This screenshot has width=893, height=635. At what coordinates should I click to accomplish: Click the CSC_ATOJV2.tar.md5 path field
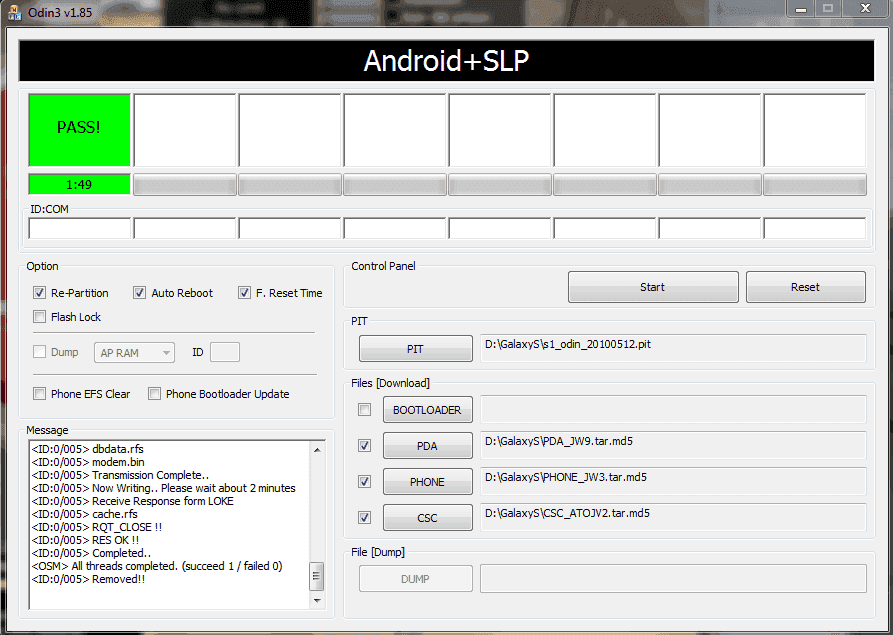tap(673, 517)
